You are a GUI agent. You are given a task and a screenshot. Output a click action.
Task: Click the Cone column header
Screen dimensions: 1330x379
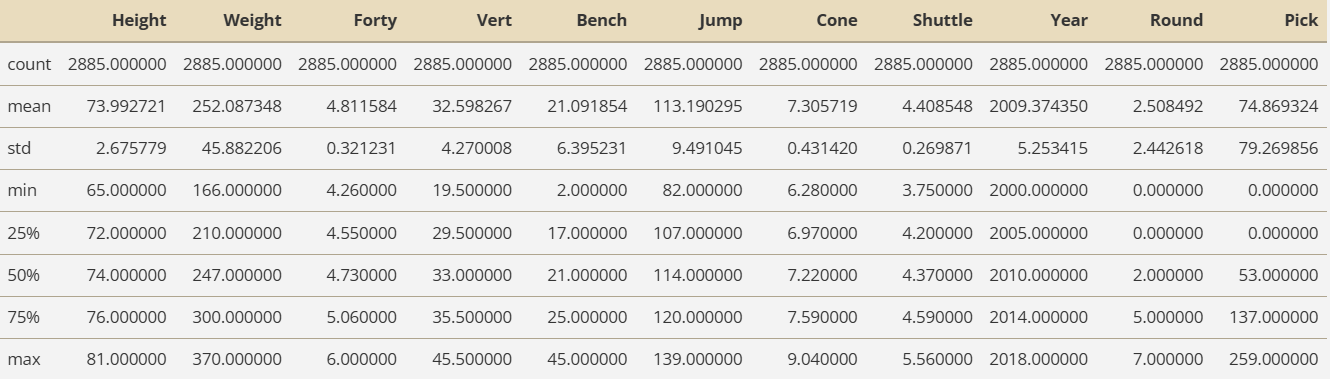click(836, 20)
